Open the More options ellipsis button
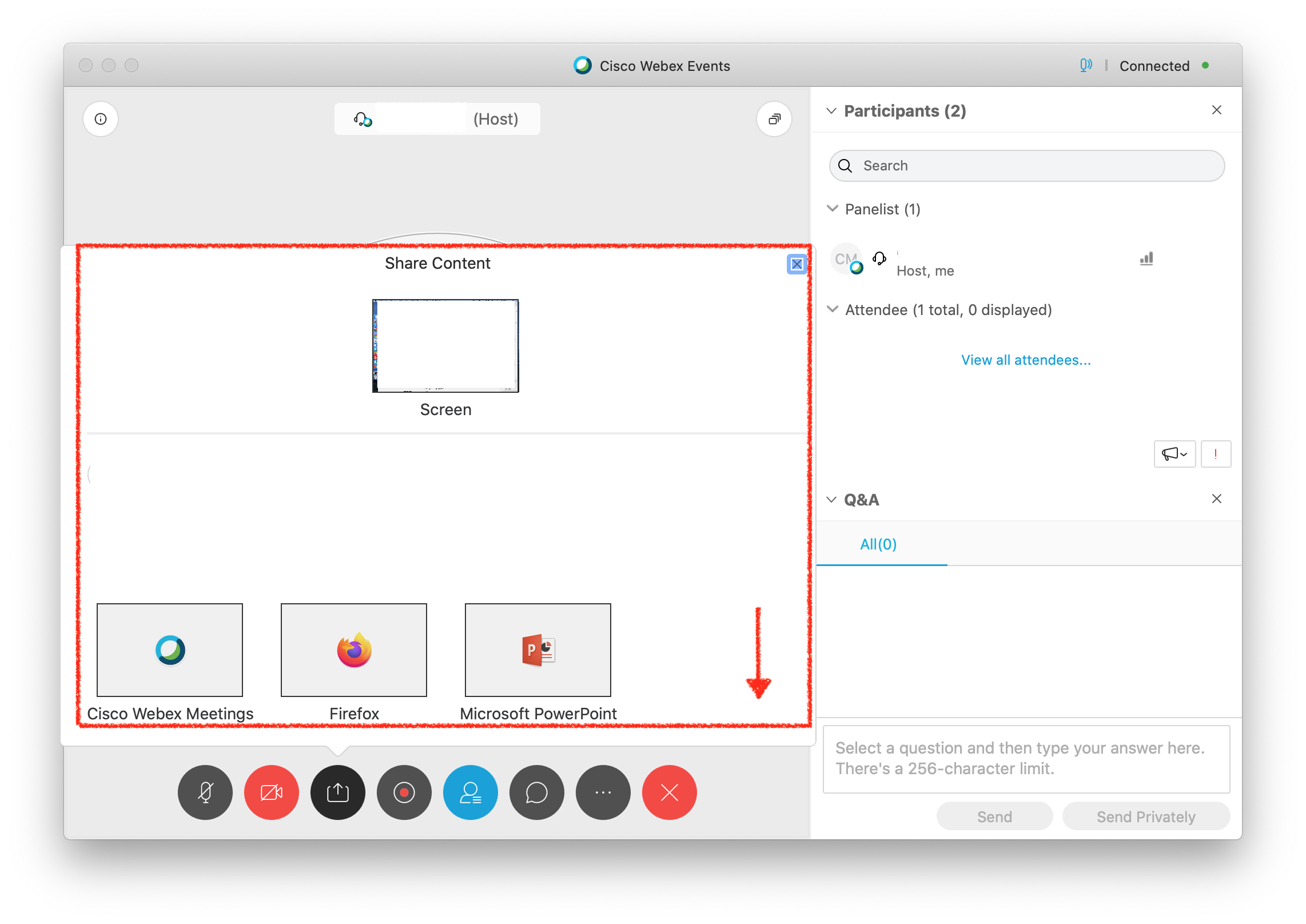 (x=603, y=792)
